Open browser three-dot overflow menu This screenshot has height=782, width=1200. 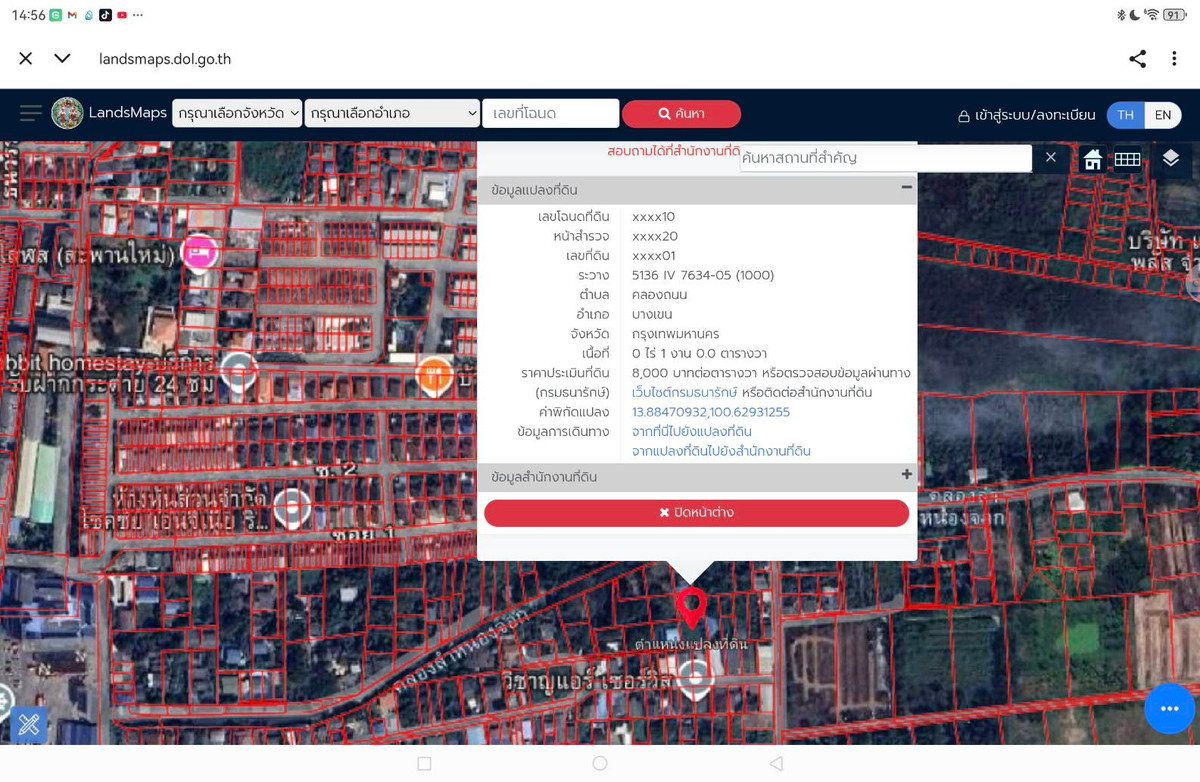tap(1174, 59)
